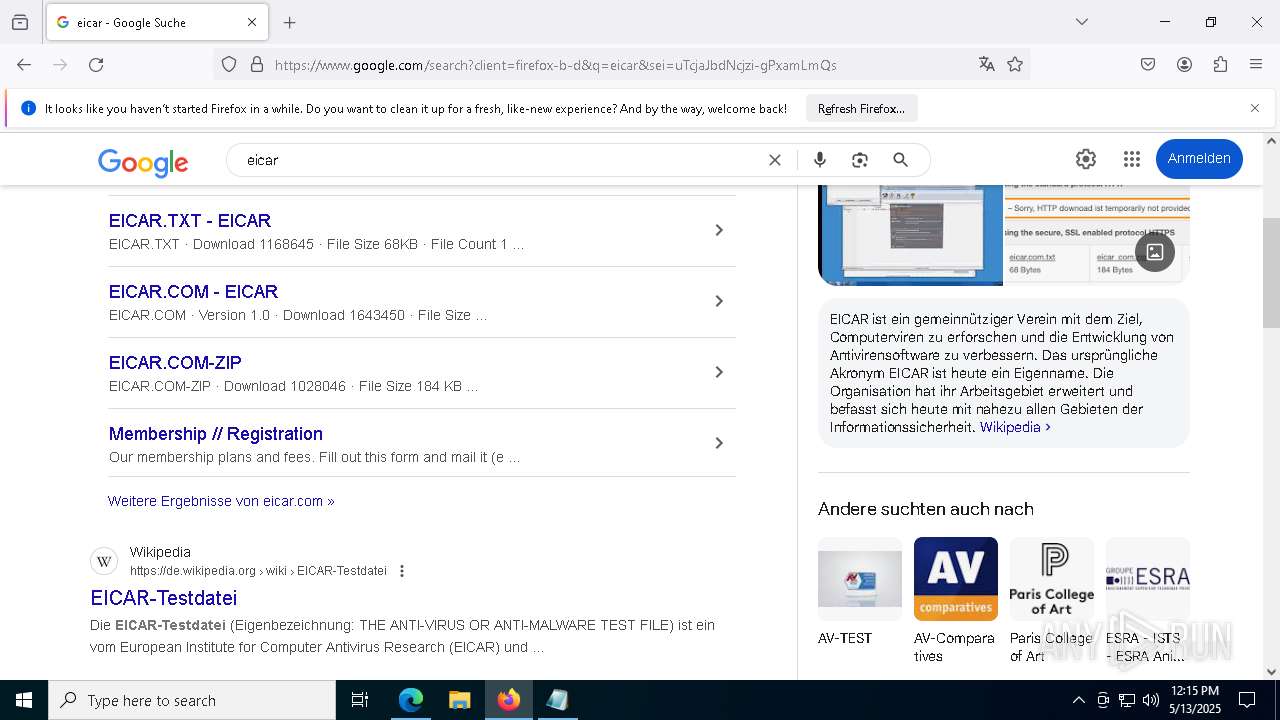Expand the EICAR.COM-ZIP result chevron
The height and width of the screenshot is (720, 1280).
click(718, 372)
